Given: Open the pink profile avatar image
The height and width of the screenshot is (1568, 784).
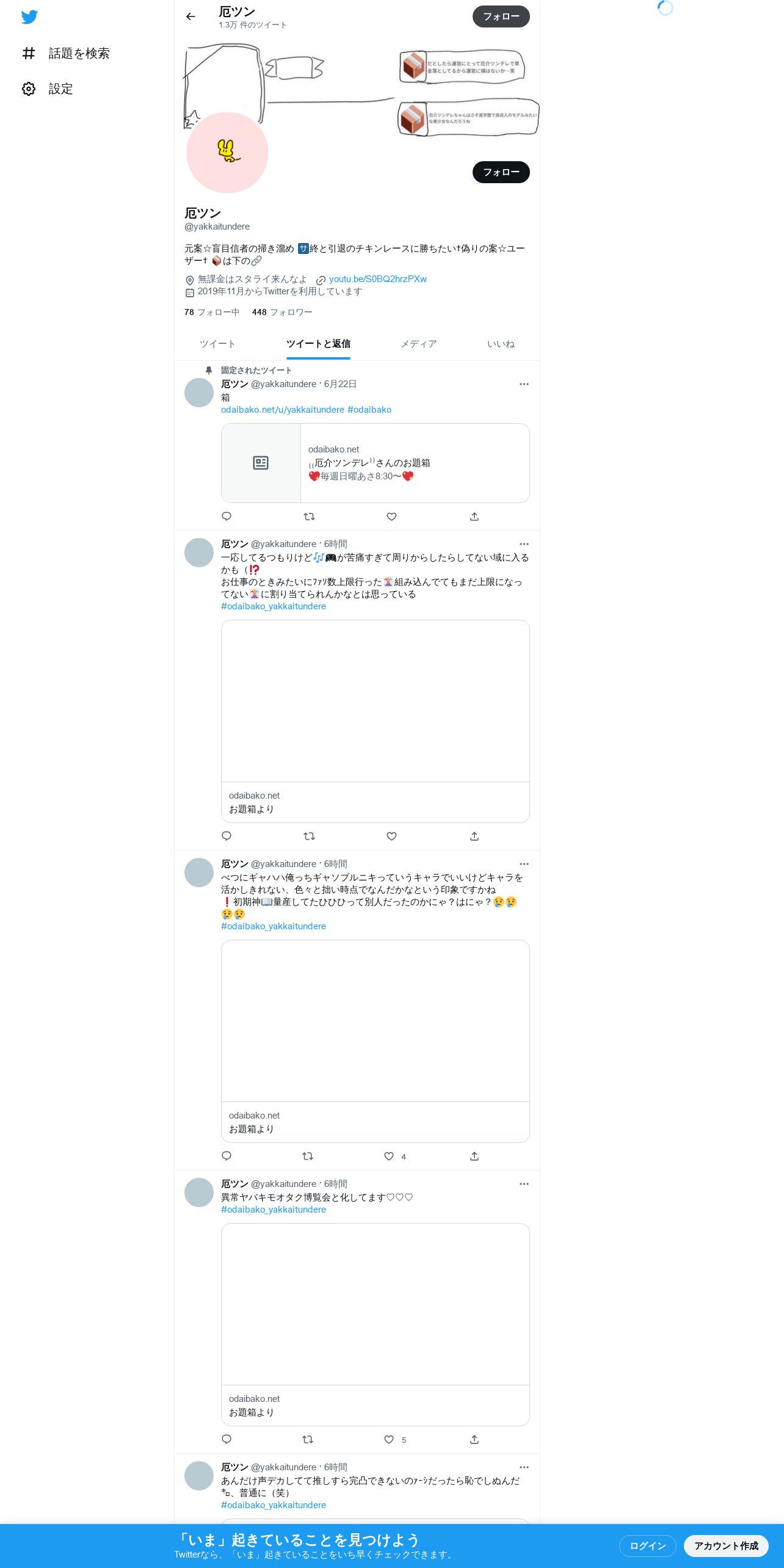Looking at the screenshot, I should point(227,153).
